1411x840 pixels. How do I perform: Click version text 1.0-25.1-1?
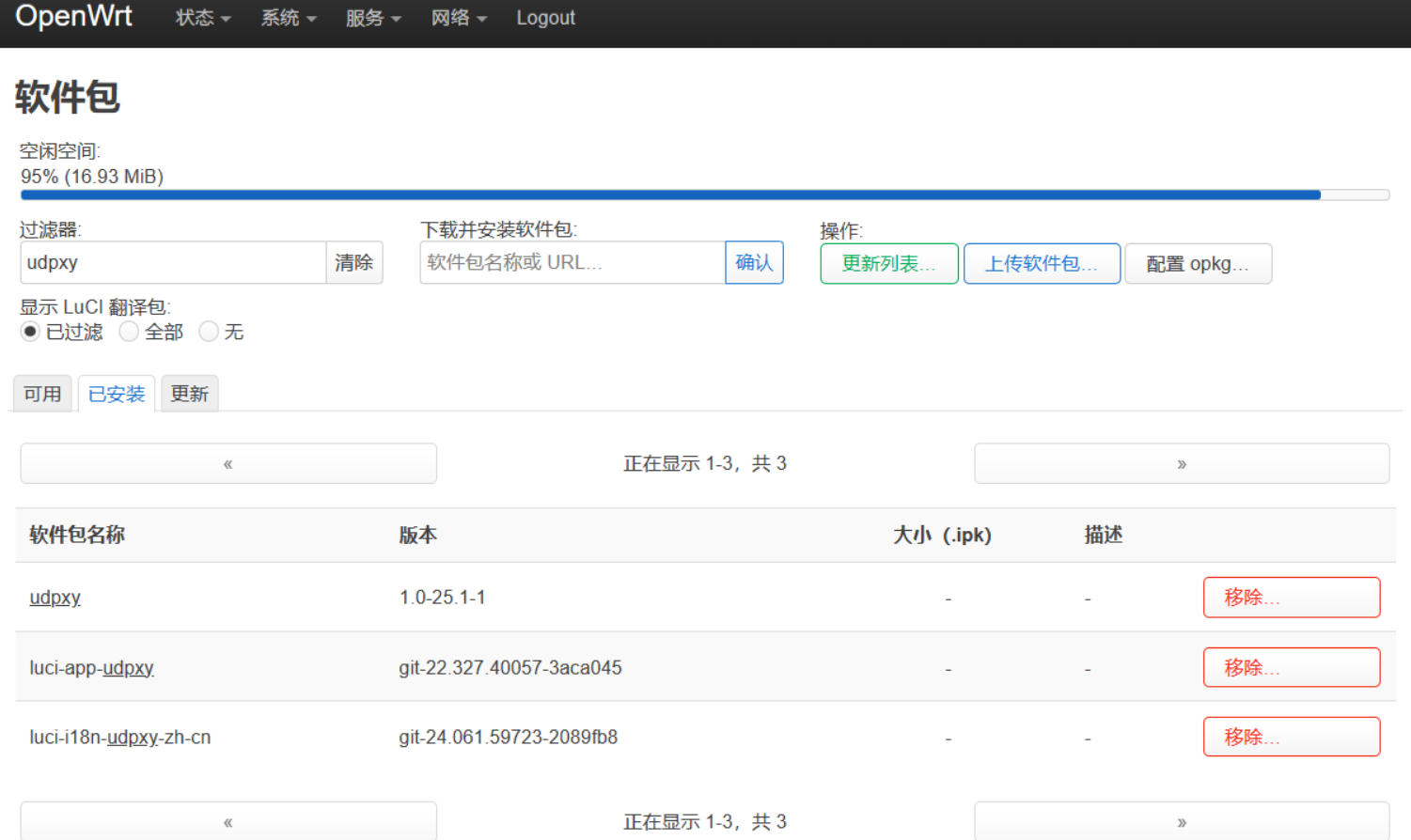point(442,598)
